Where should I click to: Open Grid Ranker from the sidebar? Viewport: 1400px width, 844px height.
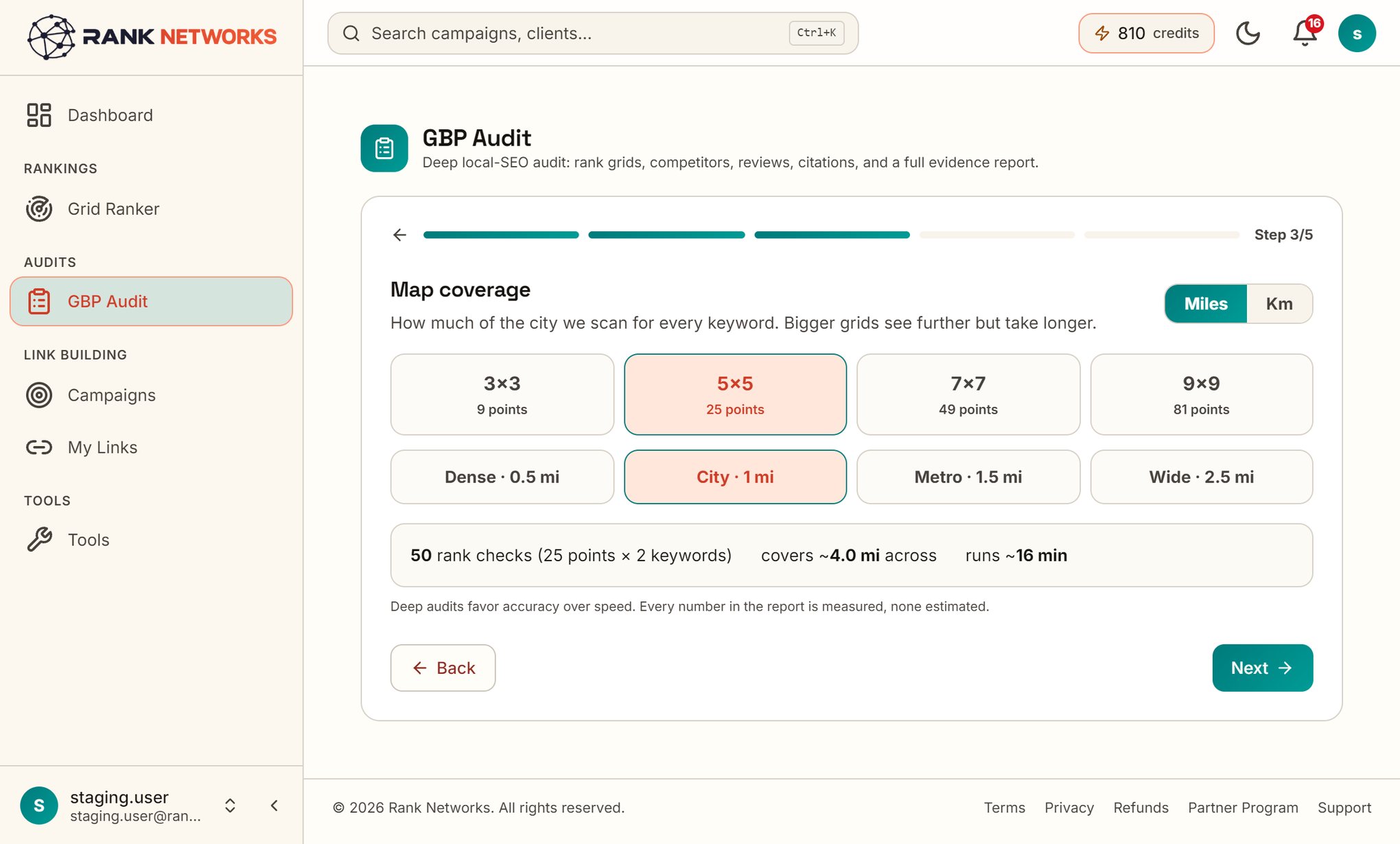(151, 209)
